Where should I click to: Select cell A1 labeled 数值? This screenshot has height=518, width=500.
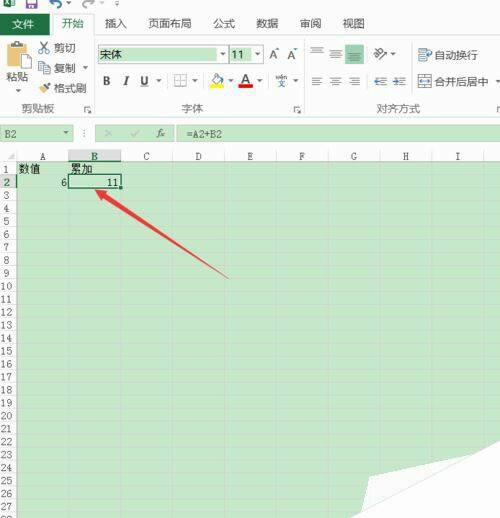[42, 169]
